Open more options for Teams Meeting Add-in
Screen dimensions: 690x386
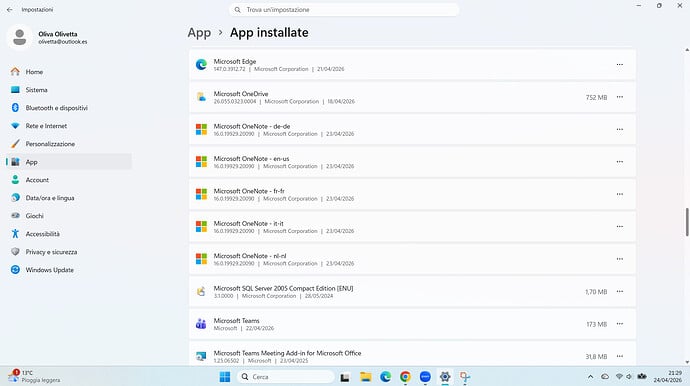tap(620, 356)
